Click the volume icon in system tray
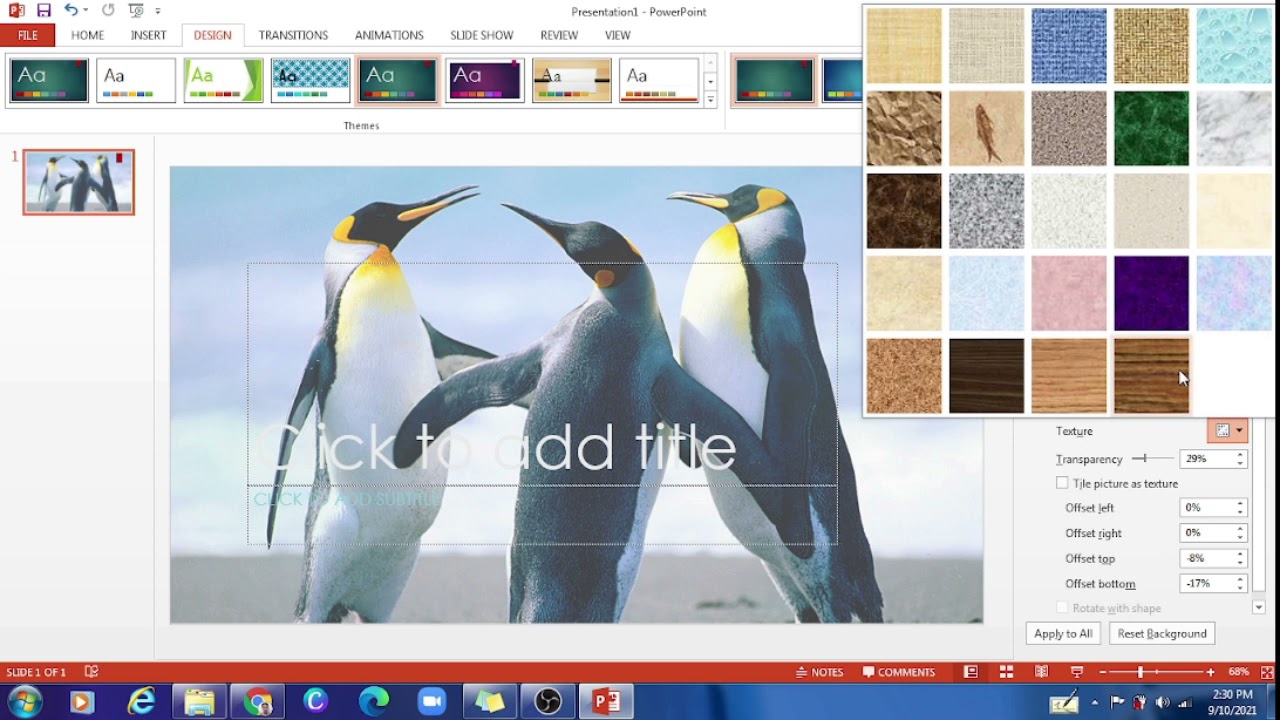Viewport: 1280px width, 720px height. coord(1162,702)
